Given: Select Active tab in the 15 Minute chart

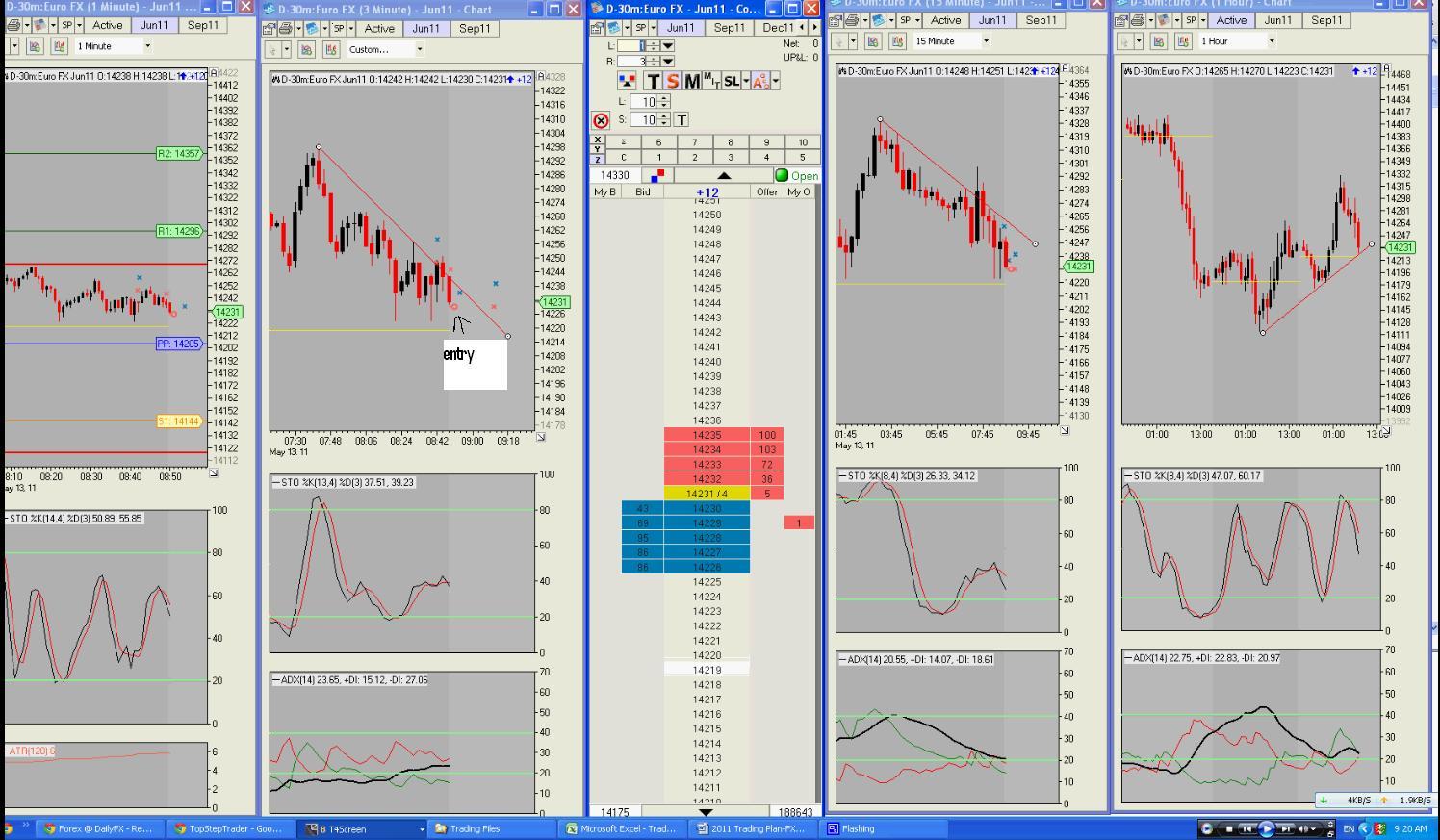Looking at the screenshot, I should point(945,20).
